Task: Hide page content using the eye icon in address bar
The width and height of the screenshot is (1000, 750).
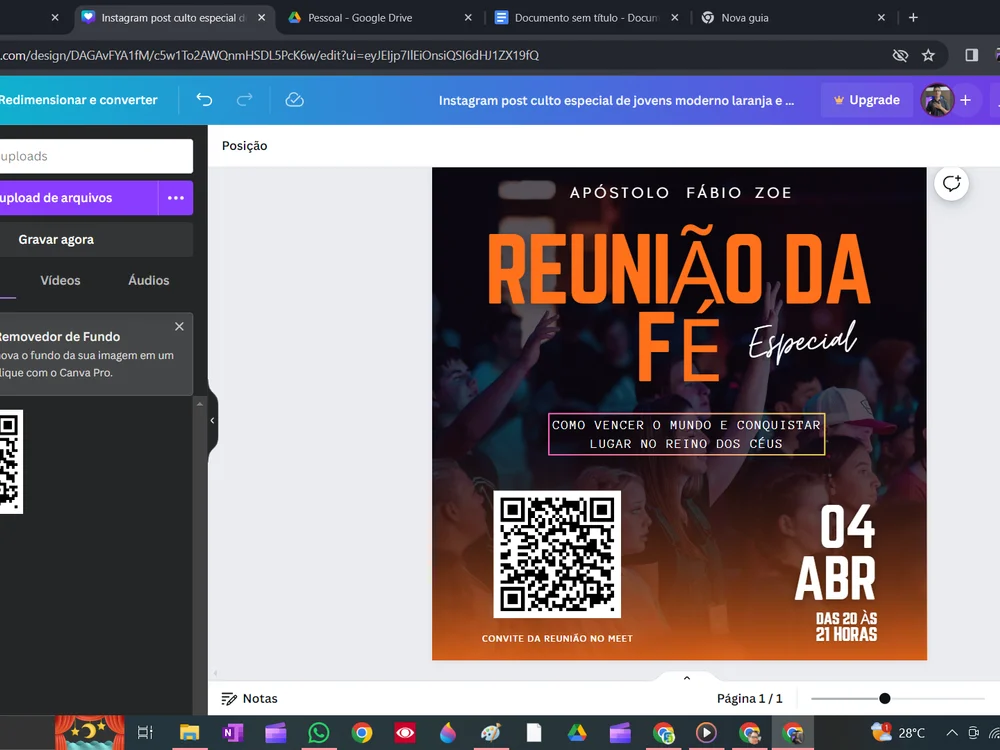Action: (x=900, y=56)
